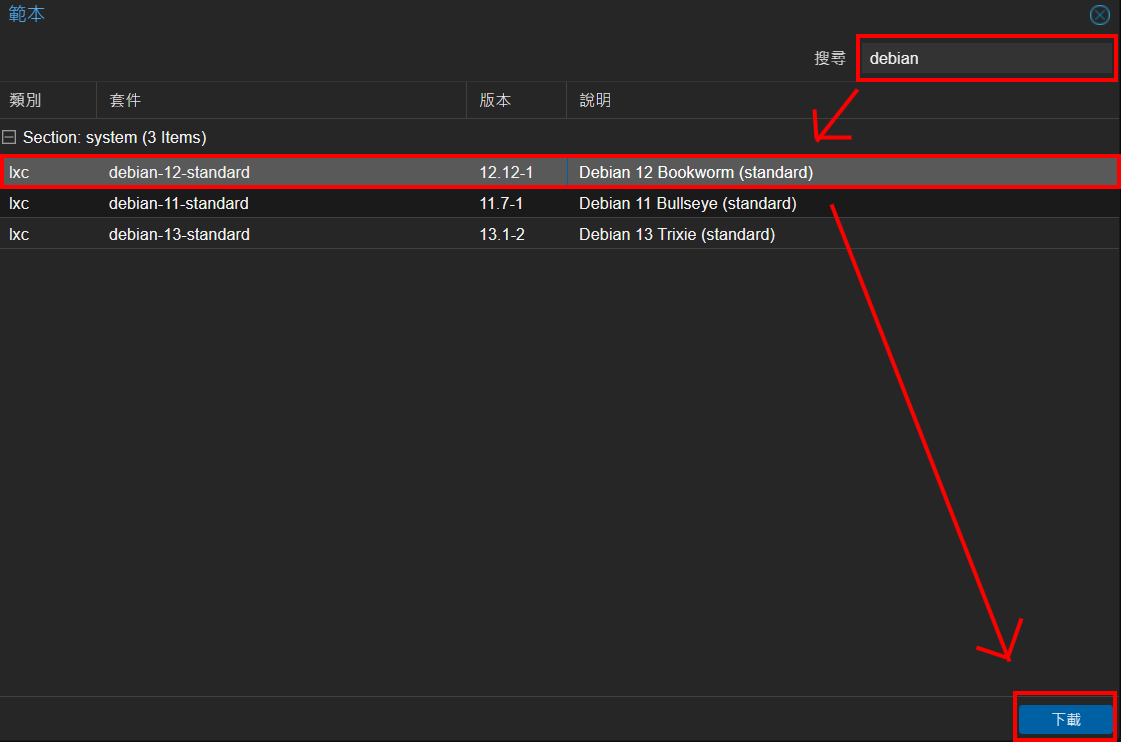Viewport: 1121px width, 742px height.
Task: Click version 11.7-1 cell
Action: (x=501, y=203)
